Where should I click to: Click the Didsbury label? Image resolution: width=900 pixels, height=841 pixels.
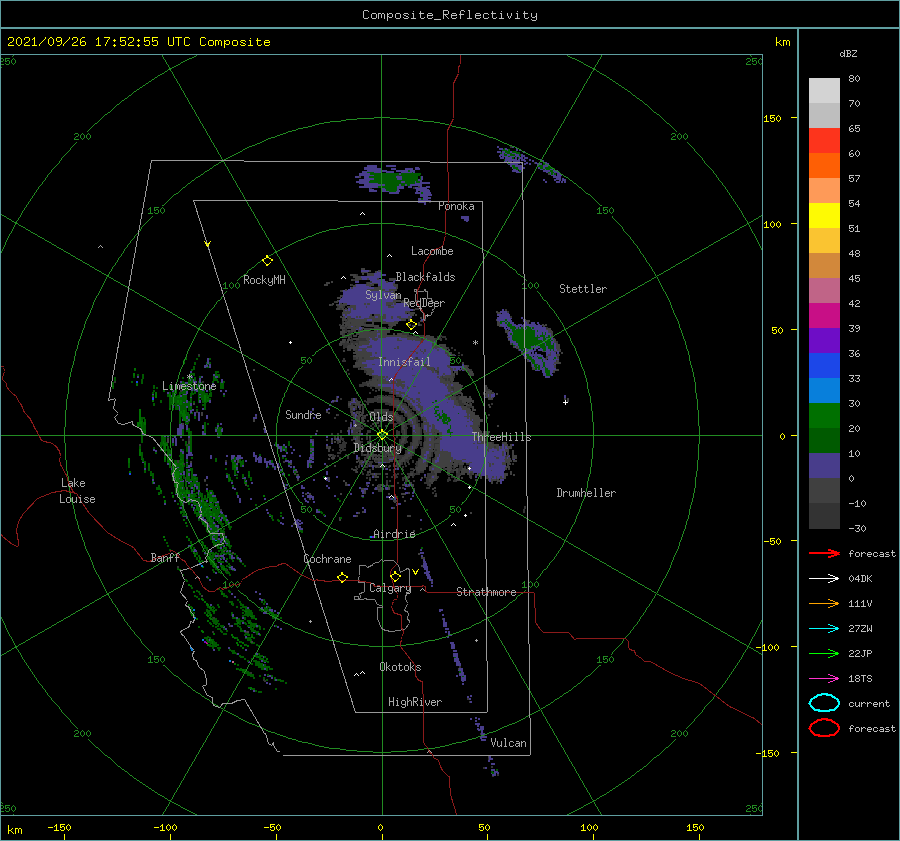[x=377, y=448]
